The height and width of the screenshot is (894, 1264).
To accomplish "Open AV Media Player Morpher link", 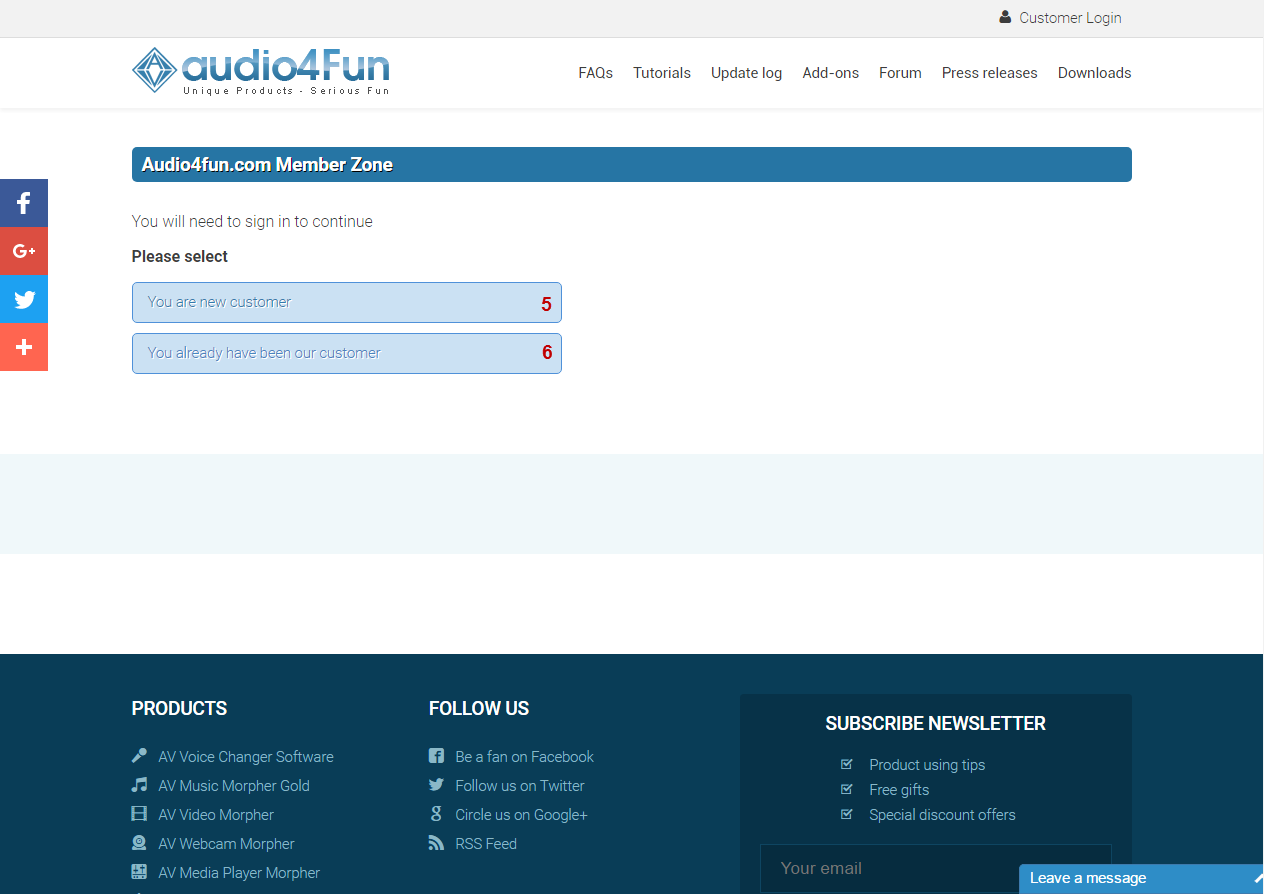I will click(x=239, y=873).
